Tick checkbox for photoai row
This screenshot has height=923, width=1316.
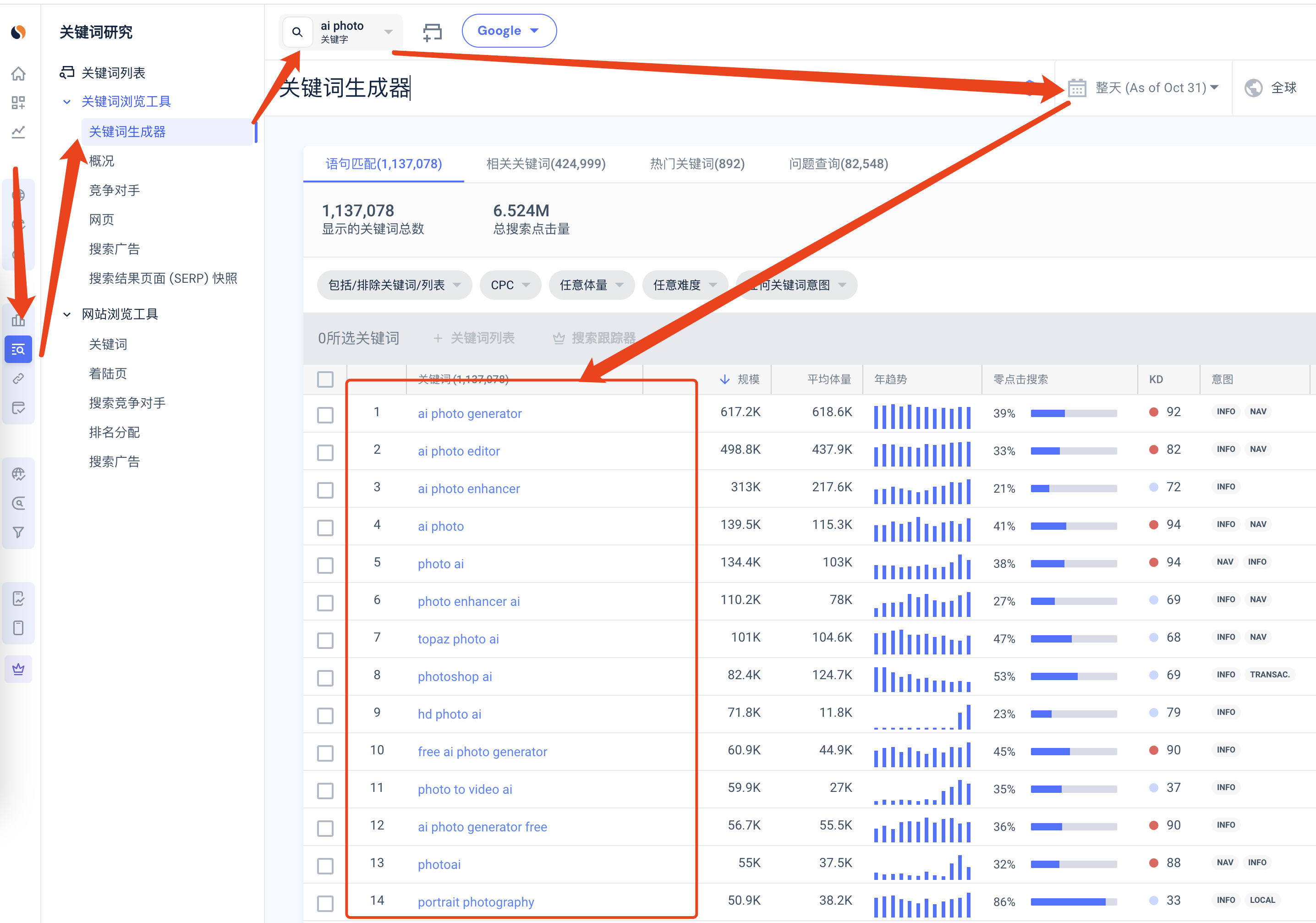325,865
